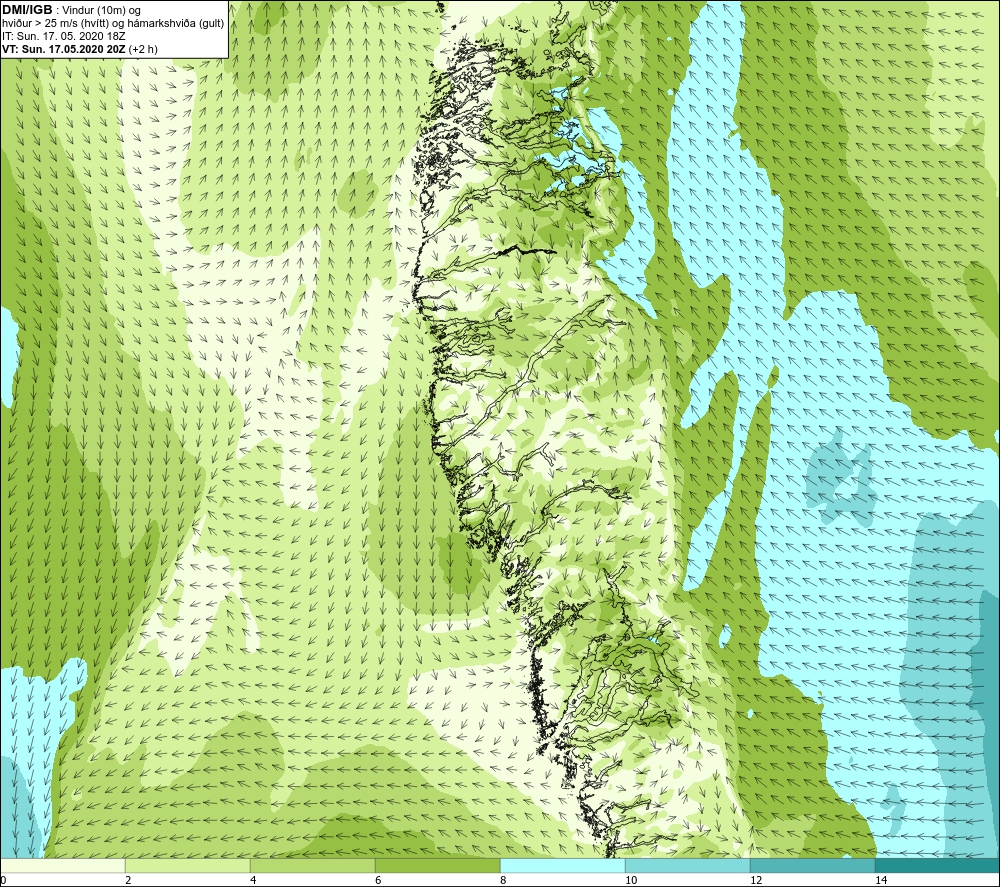Viewport: 1000px width, 887px height.
Task: Select the 2–4 m/s light green swatch
Action: tap(188, 865)
